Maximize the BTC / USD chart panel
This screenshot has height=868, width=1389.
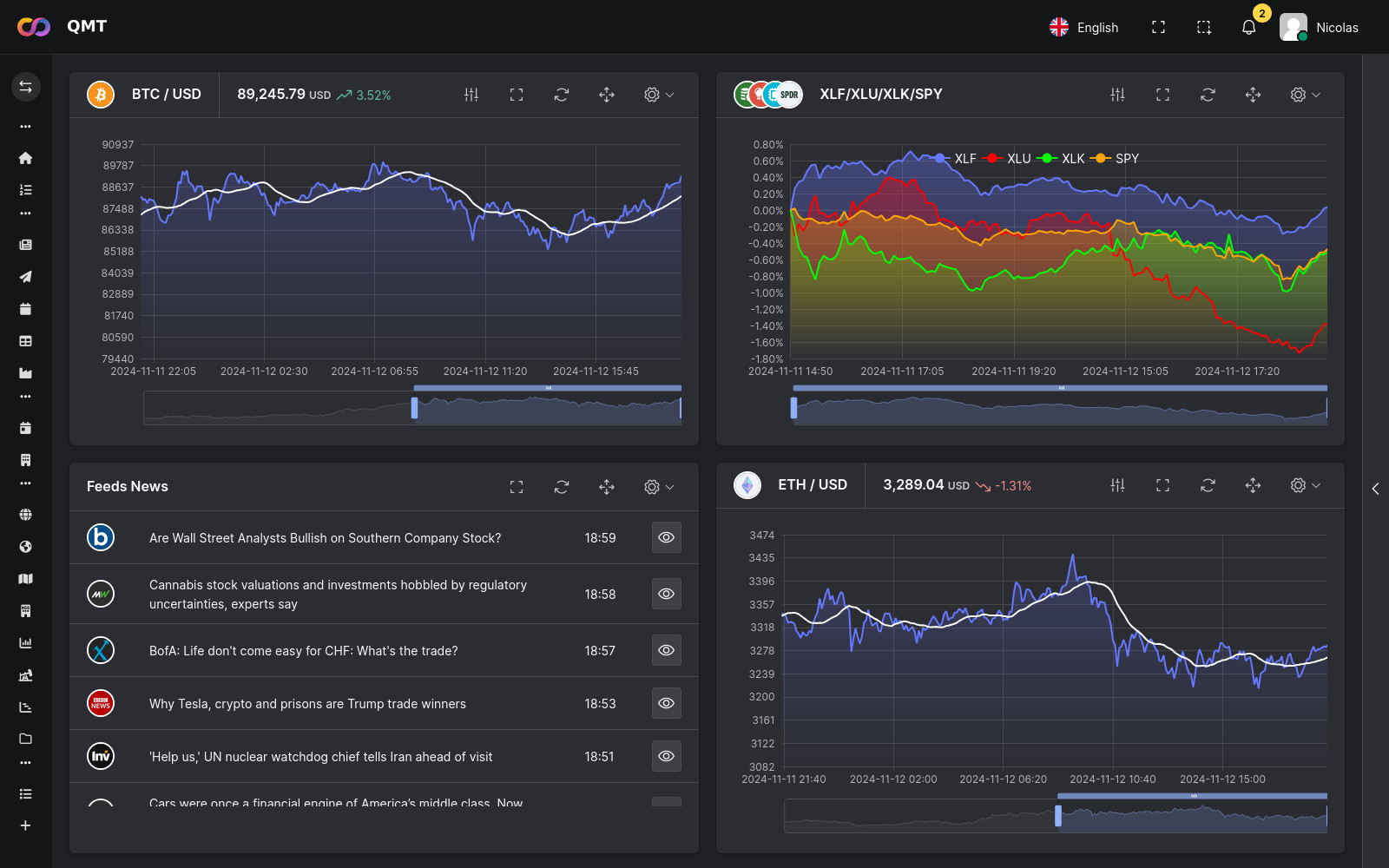517,95
